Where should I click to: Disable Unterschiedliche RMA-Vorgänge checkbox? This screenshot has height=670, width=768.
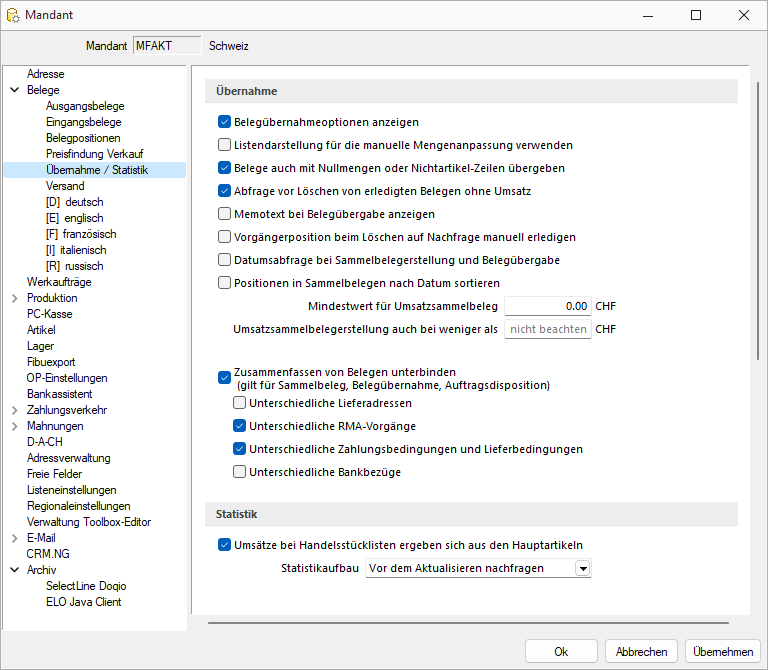pos(240,426)
